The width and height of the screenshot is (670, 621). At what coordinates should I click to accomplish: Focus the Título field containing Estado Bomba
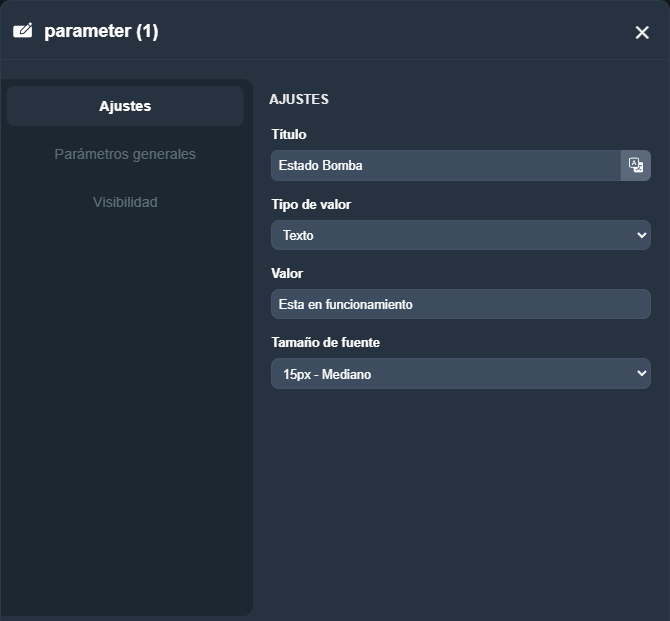click(x=445, y=165)
